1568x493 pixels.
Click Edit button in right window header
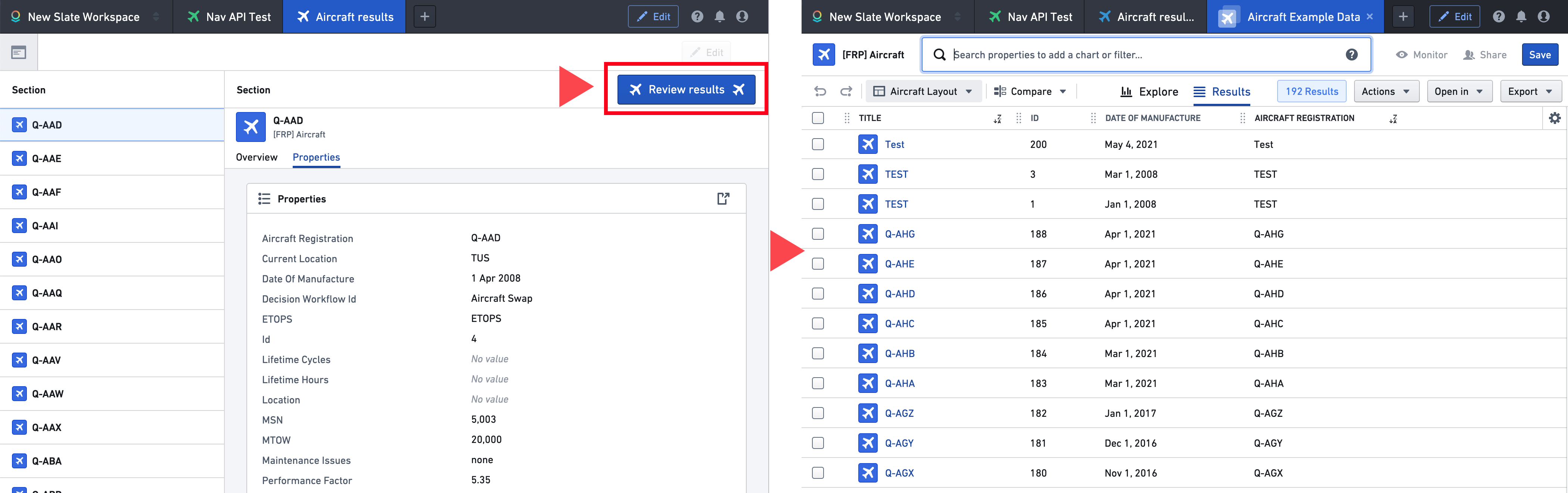click(1455, 16)
